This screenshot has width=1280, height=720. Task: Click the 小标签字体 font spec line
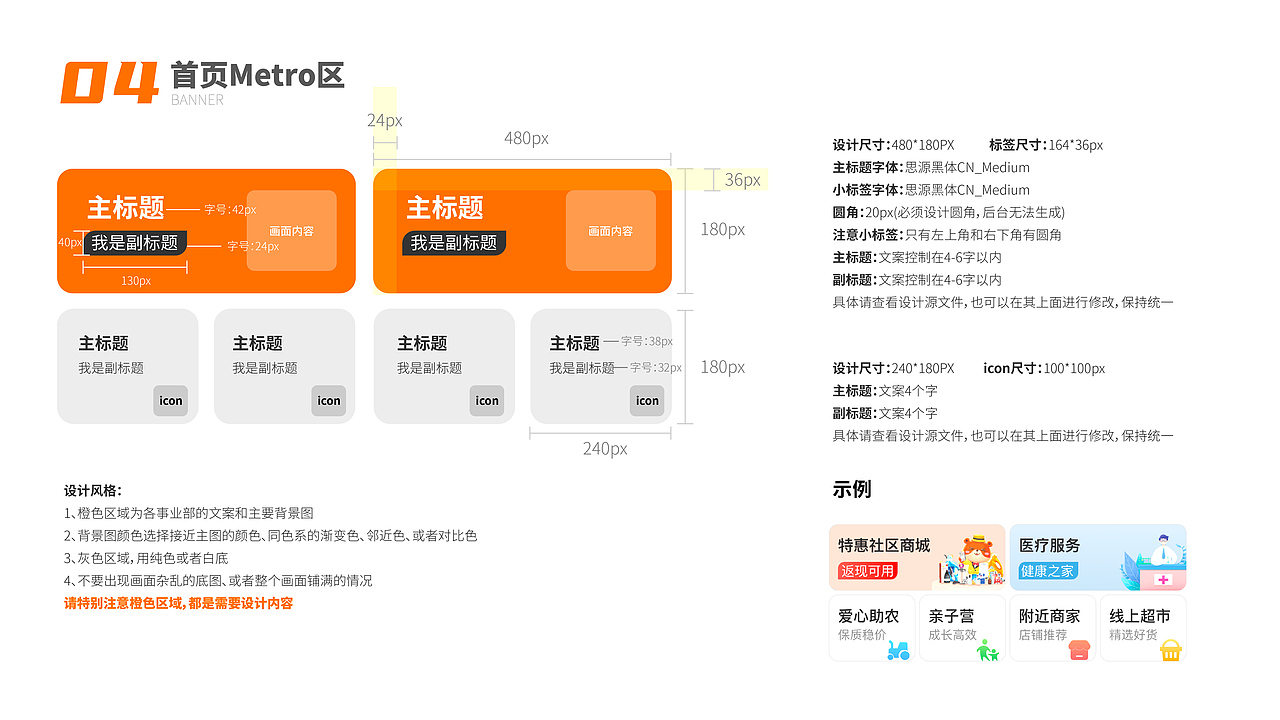(931, 190)
